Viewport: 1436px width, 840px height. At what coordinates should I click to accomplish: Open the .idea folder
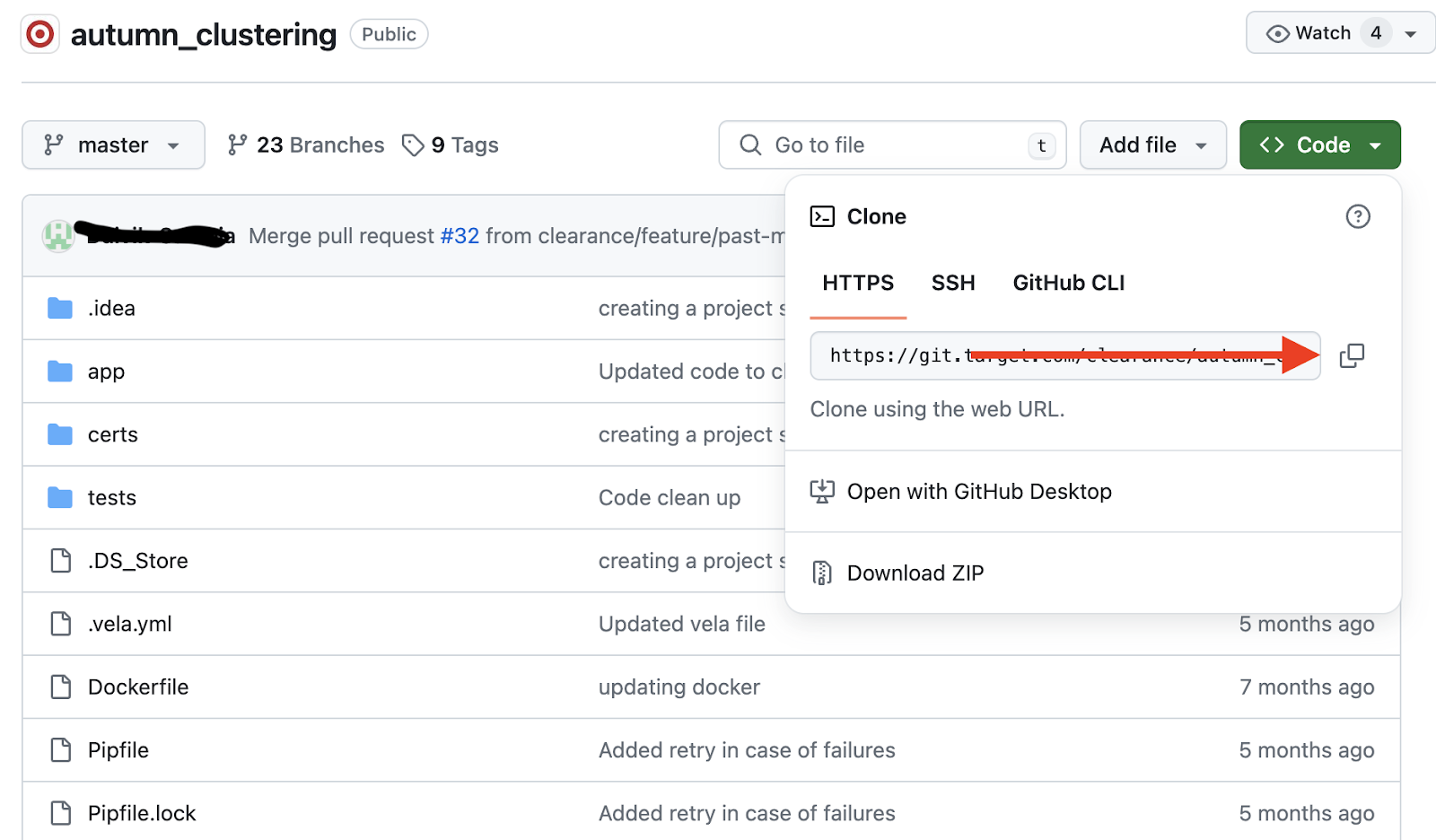point(111,309)
